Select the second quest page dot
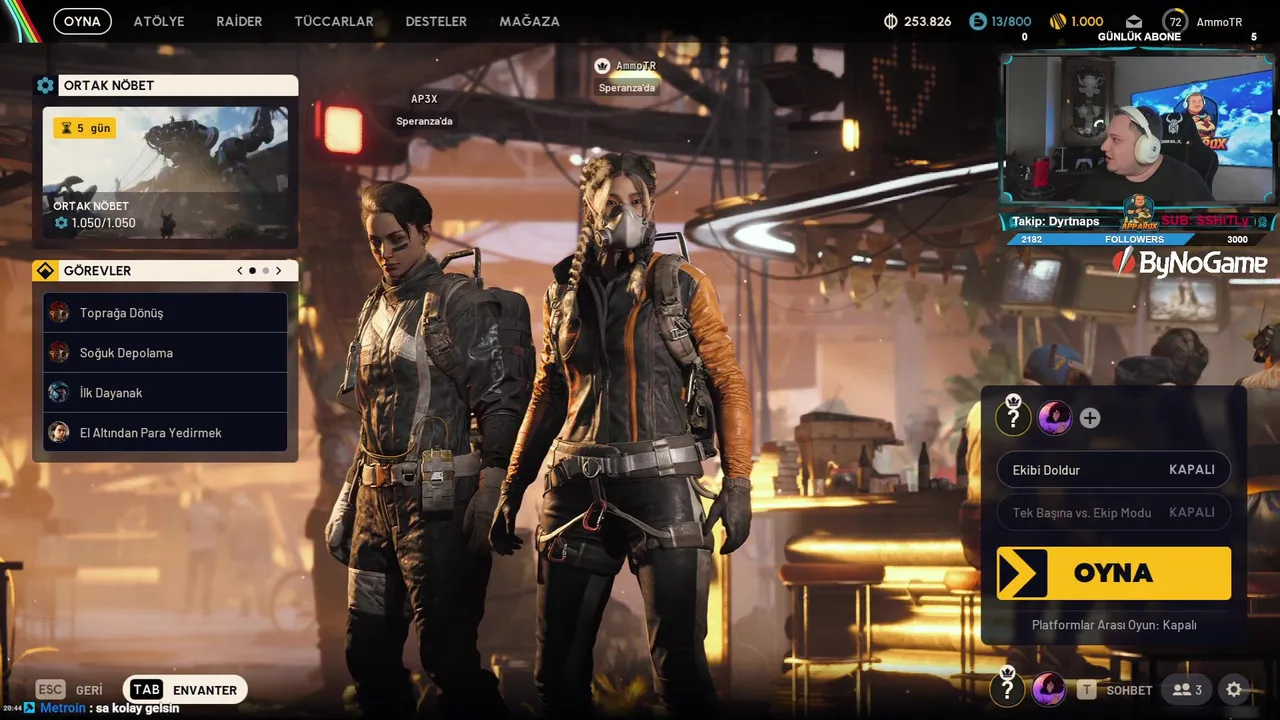The height and width of the screenshot is (720, 1280). click(265, 271)
